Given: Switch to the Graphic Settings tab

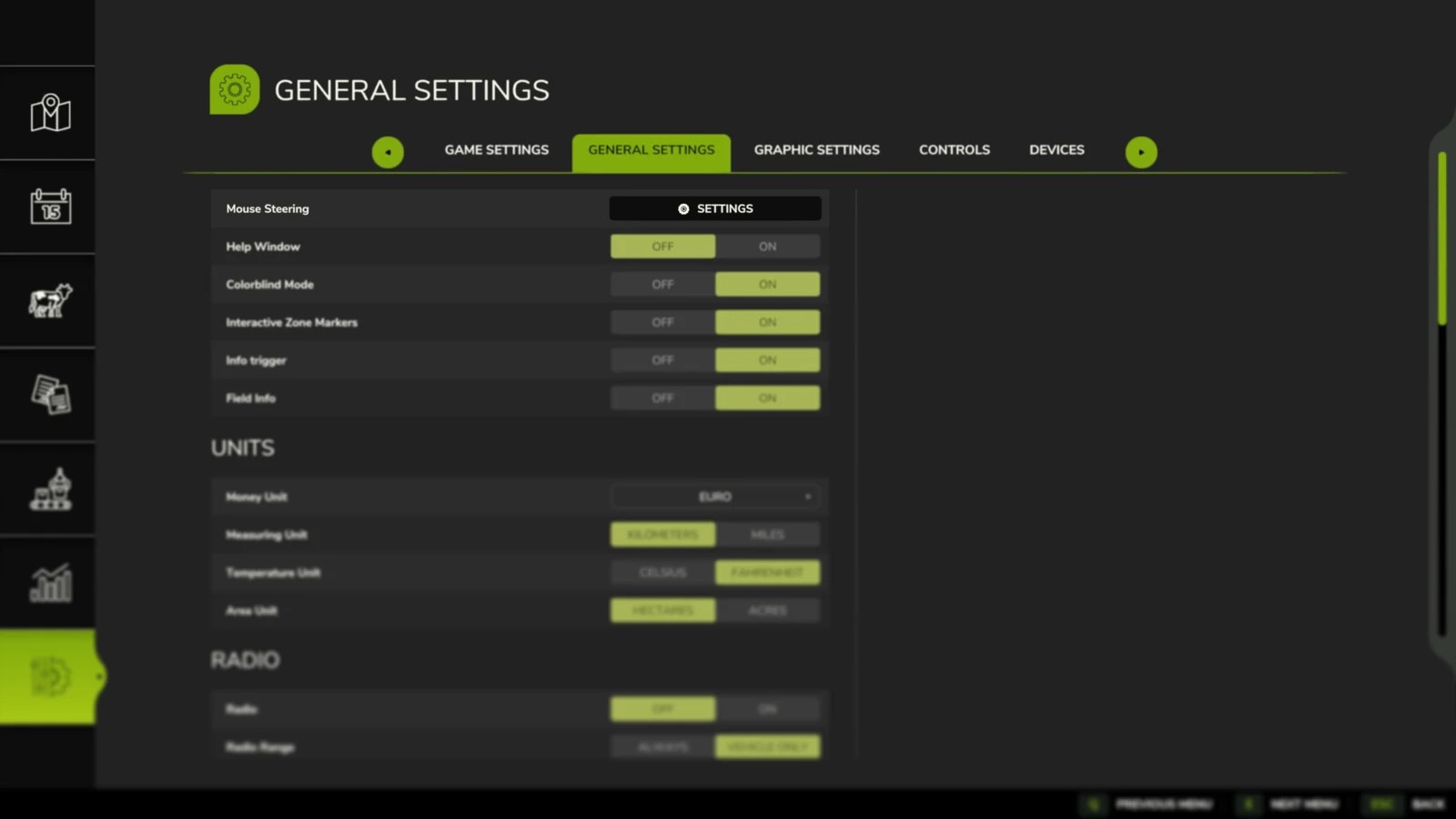Looking at the screenshot, I should point(816,149).
